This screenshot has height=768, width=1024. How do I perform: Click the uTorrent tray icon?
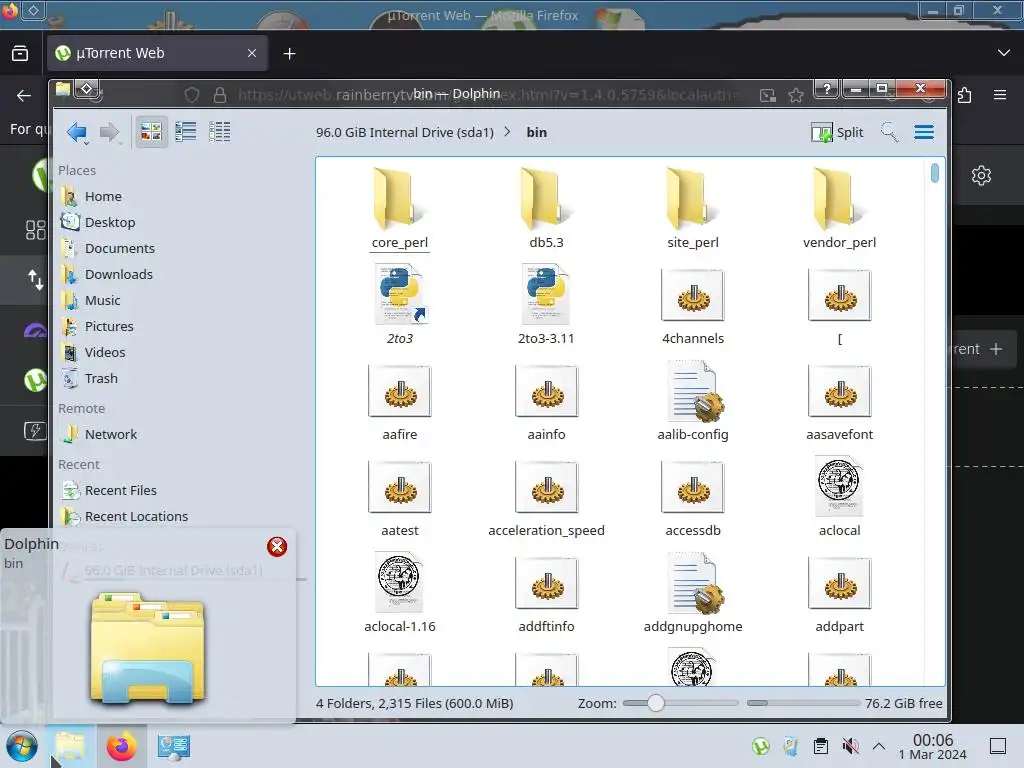[760, 746]
